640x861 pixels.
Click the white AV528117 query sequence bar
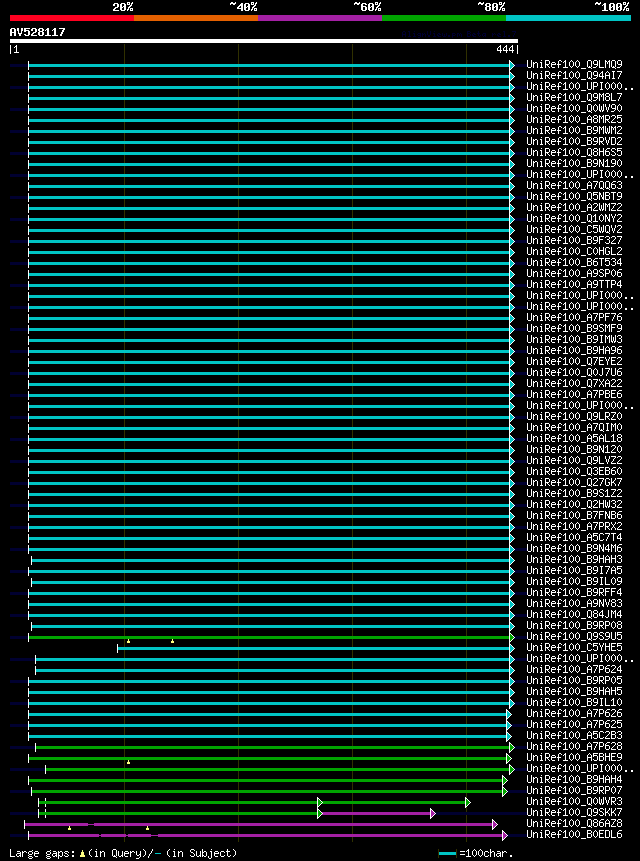coord(264,41)
